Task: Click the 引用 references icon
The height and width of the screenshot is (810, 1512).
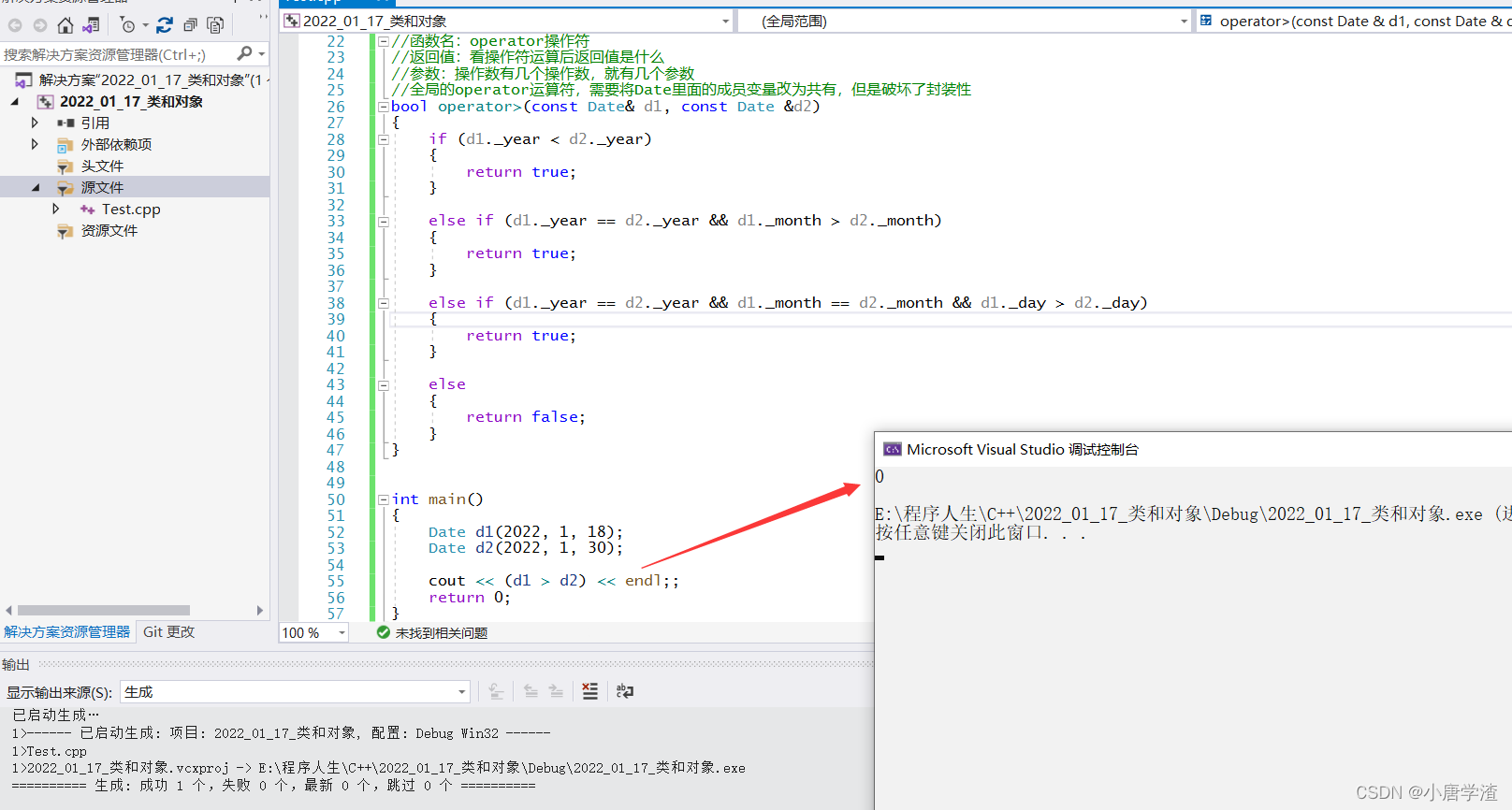Action: coord(65,123)
